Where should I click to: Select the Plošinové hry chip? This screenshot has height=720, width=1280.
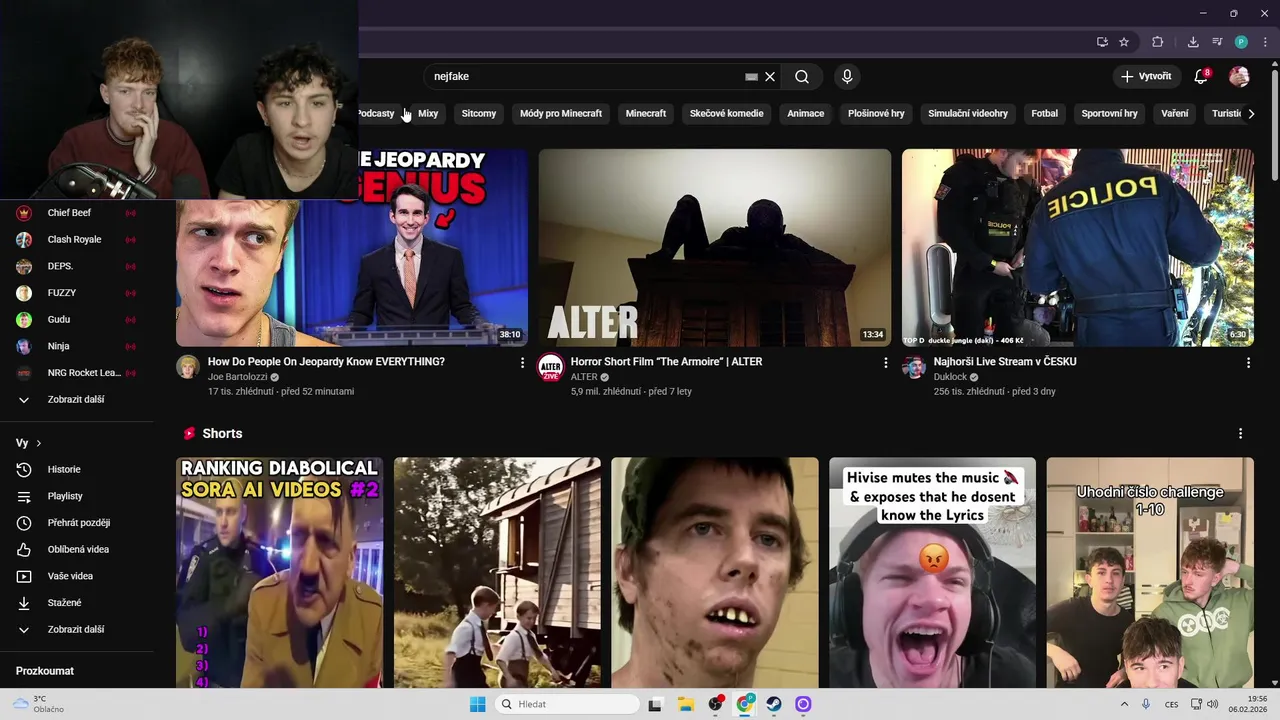[x=876, y=113]
